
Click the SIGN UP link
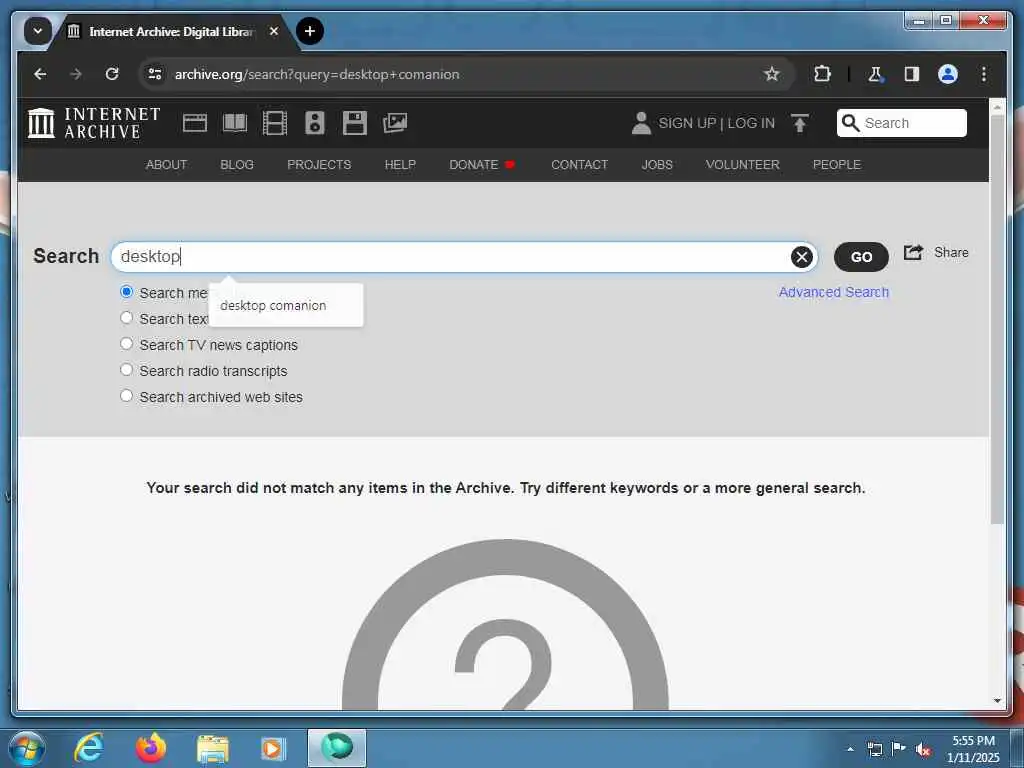pyautogui.click(x=687, y=123)
